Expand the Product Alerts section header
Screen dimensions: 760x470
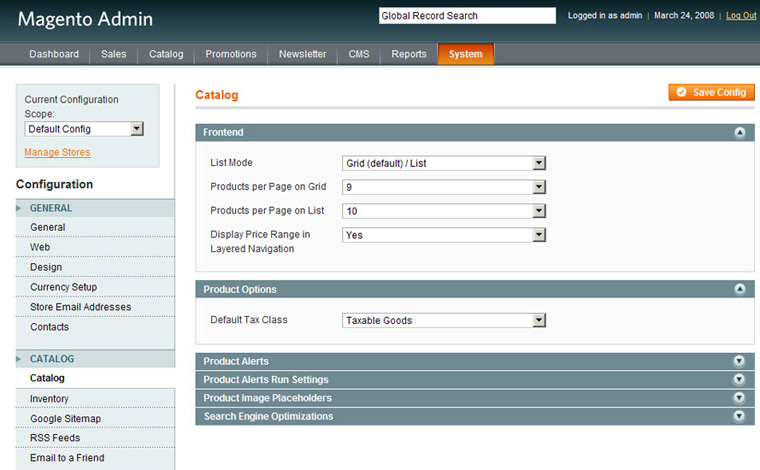pyautogui.click(x=475, y=361)
